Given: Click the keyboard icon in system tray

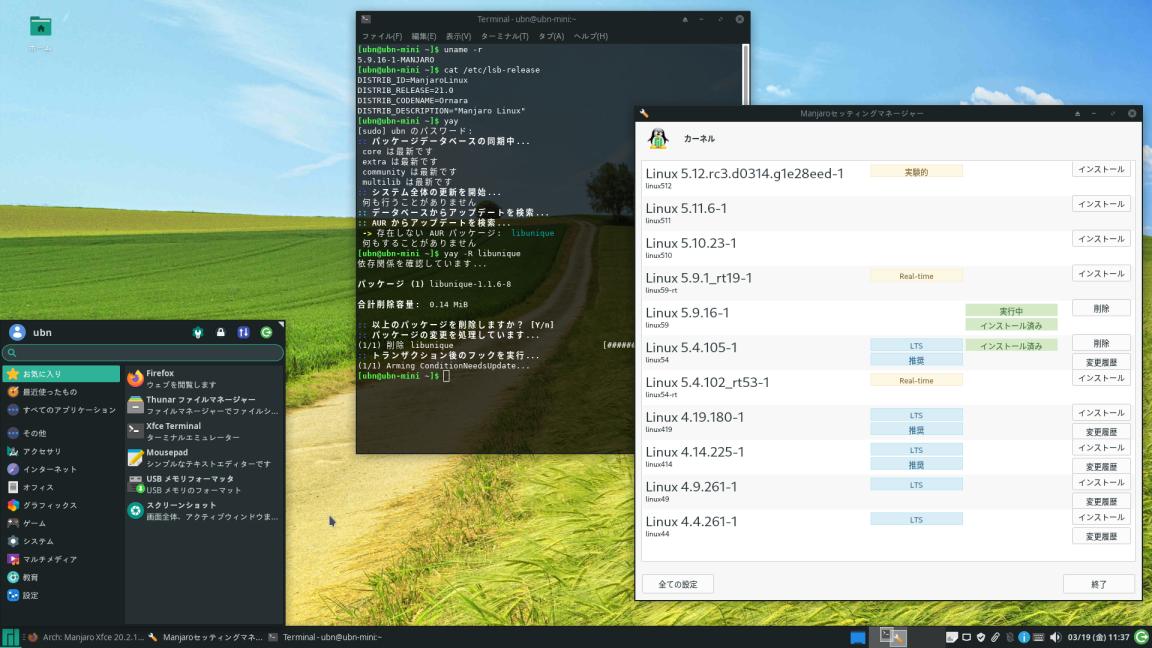Looking at the screenshot, I should [1038, 637].
